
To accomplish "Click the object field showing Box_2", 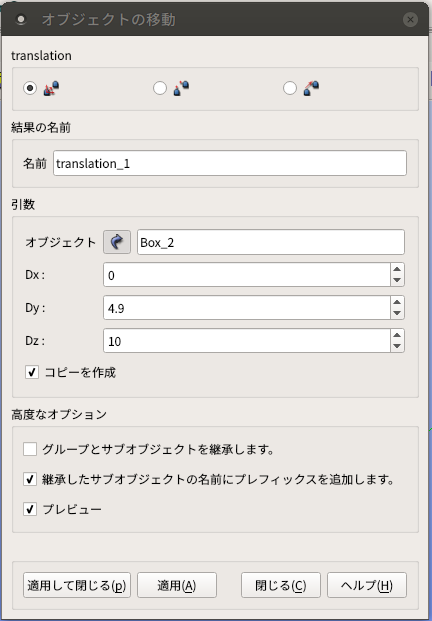I will pyautogui.click(x=271, y=242).
